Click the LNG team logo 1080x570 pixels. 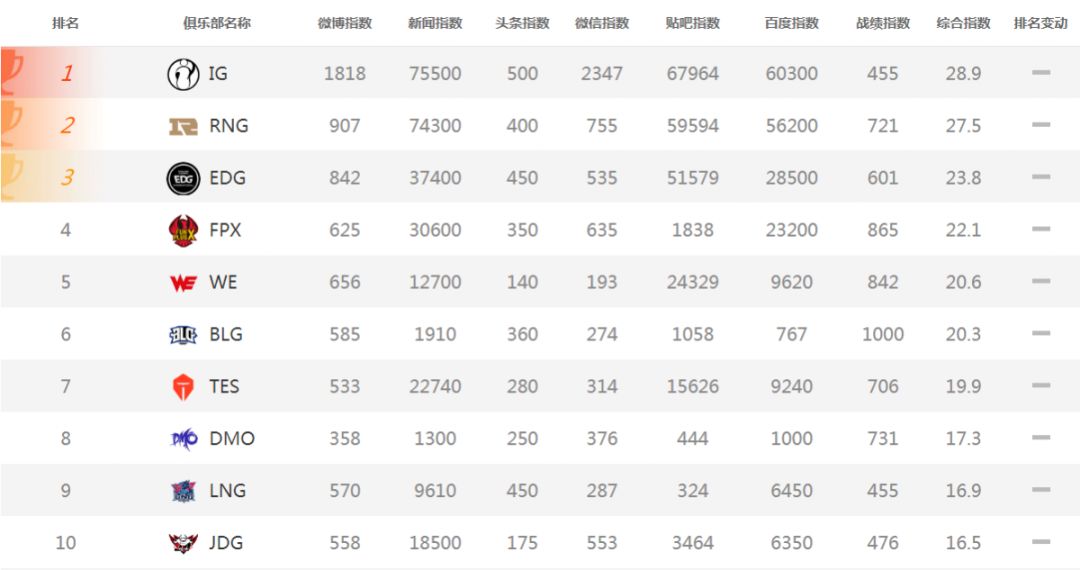[183, 491]
